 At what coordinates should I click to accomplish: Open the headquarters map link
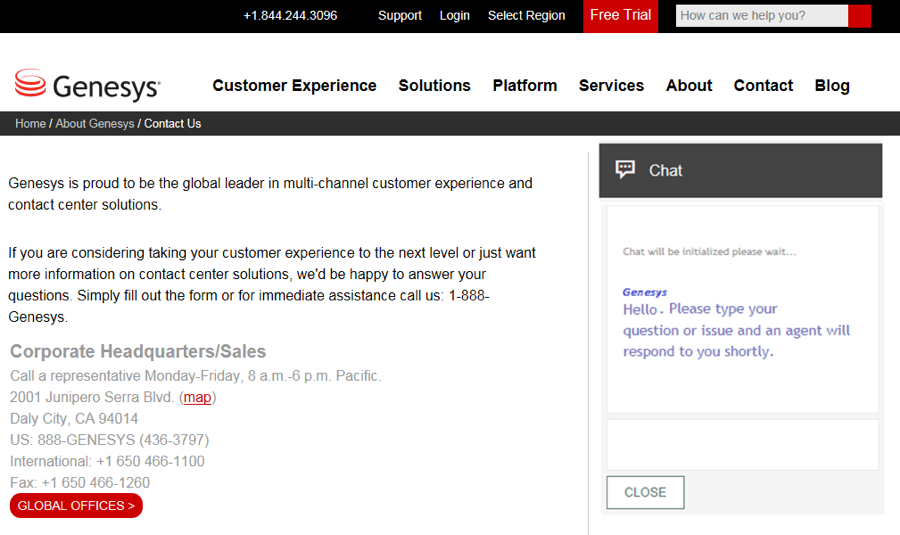[x=197, y=398]
